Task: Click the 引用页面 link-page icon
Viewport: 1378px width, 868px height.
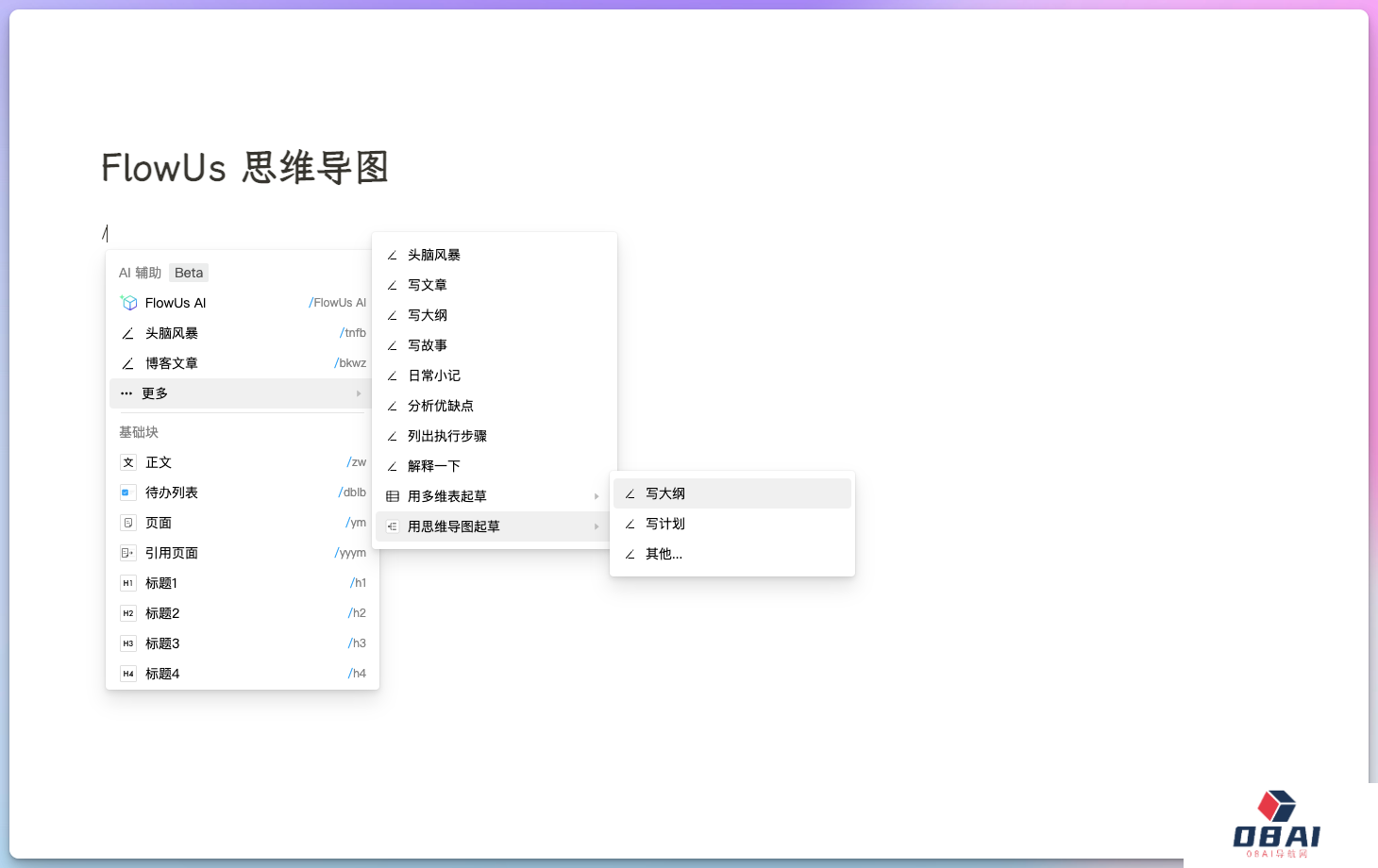Action: pyautogui.click(x=128, y=553)
